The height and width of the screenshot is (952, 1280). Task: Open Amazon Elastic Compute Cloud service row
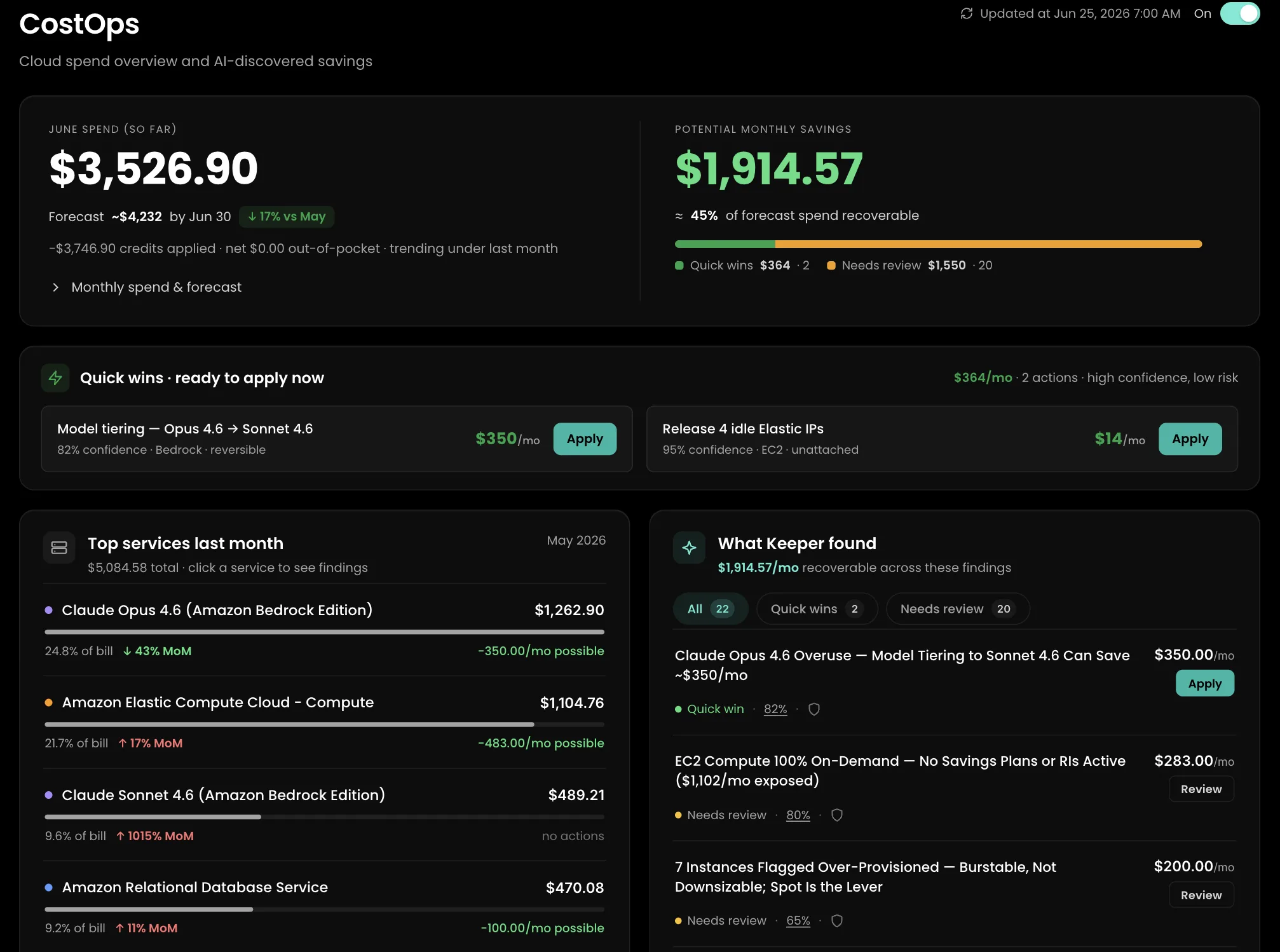[324, 722]
